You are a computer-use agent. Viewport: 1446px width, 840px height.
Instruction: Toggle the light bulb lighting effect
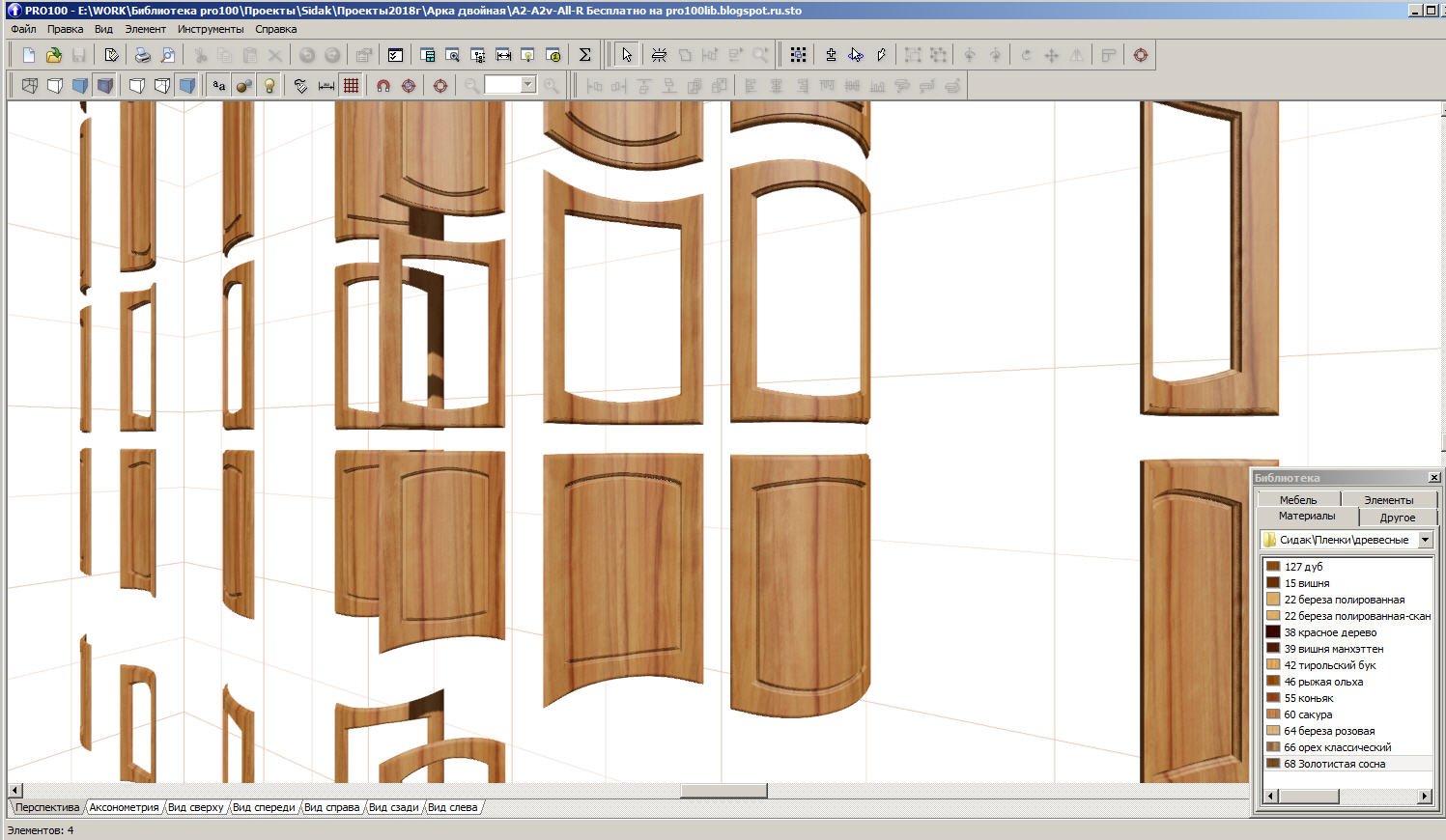pos(269,86)
